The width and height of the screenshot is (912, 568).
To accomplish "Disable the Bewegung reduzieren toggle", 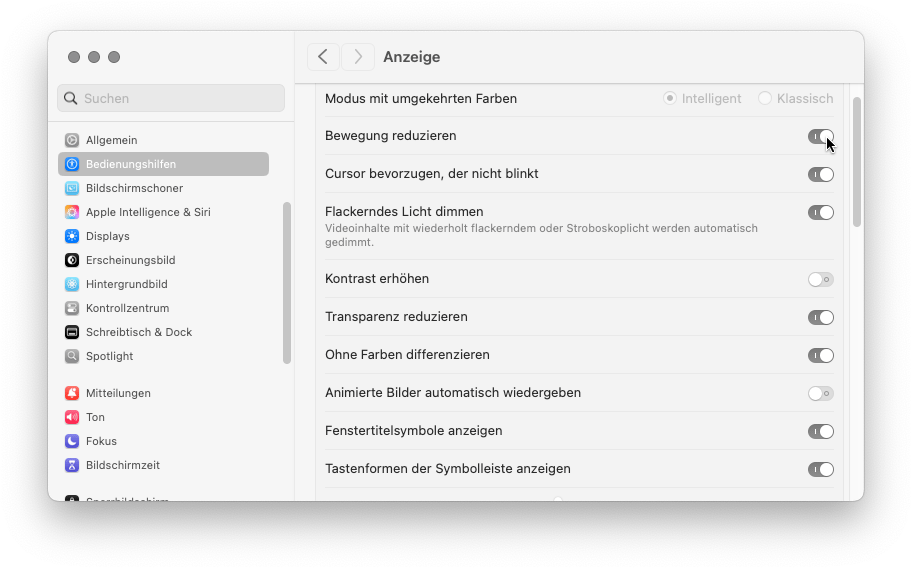I will (x=820, y=136).
